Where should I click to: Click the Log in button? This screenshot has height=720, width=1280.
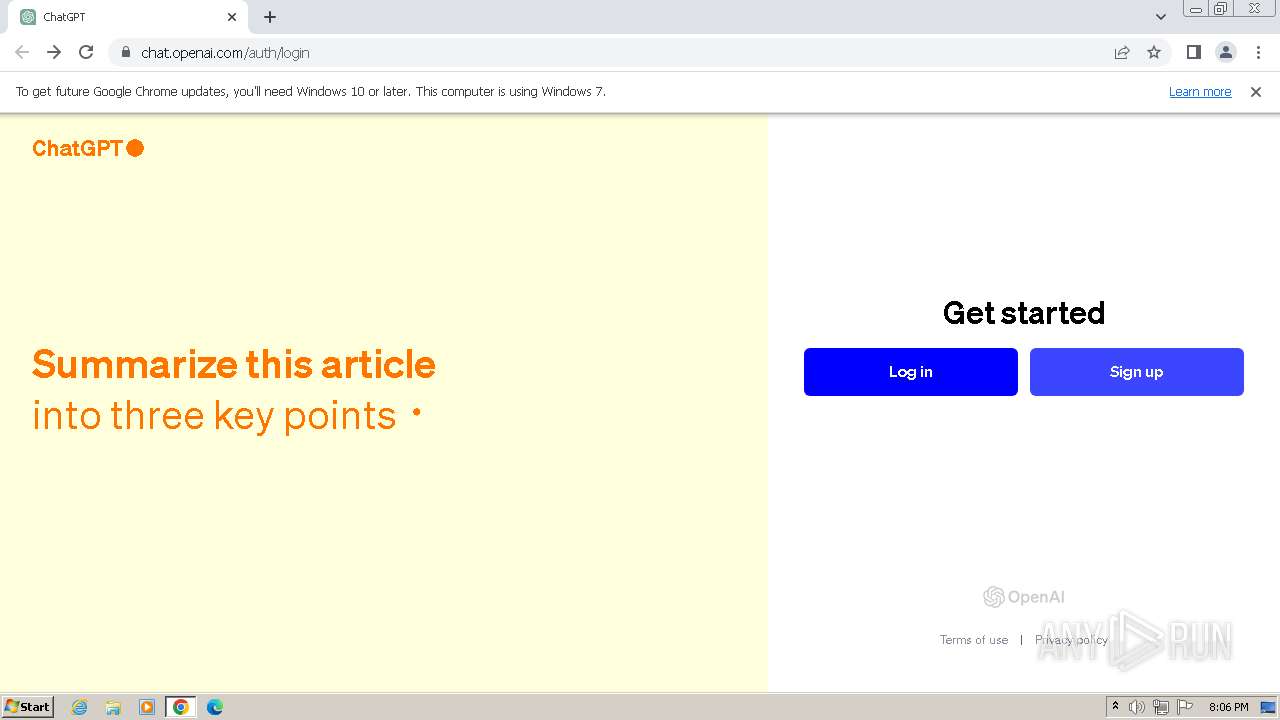[x=910, y=372]
